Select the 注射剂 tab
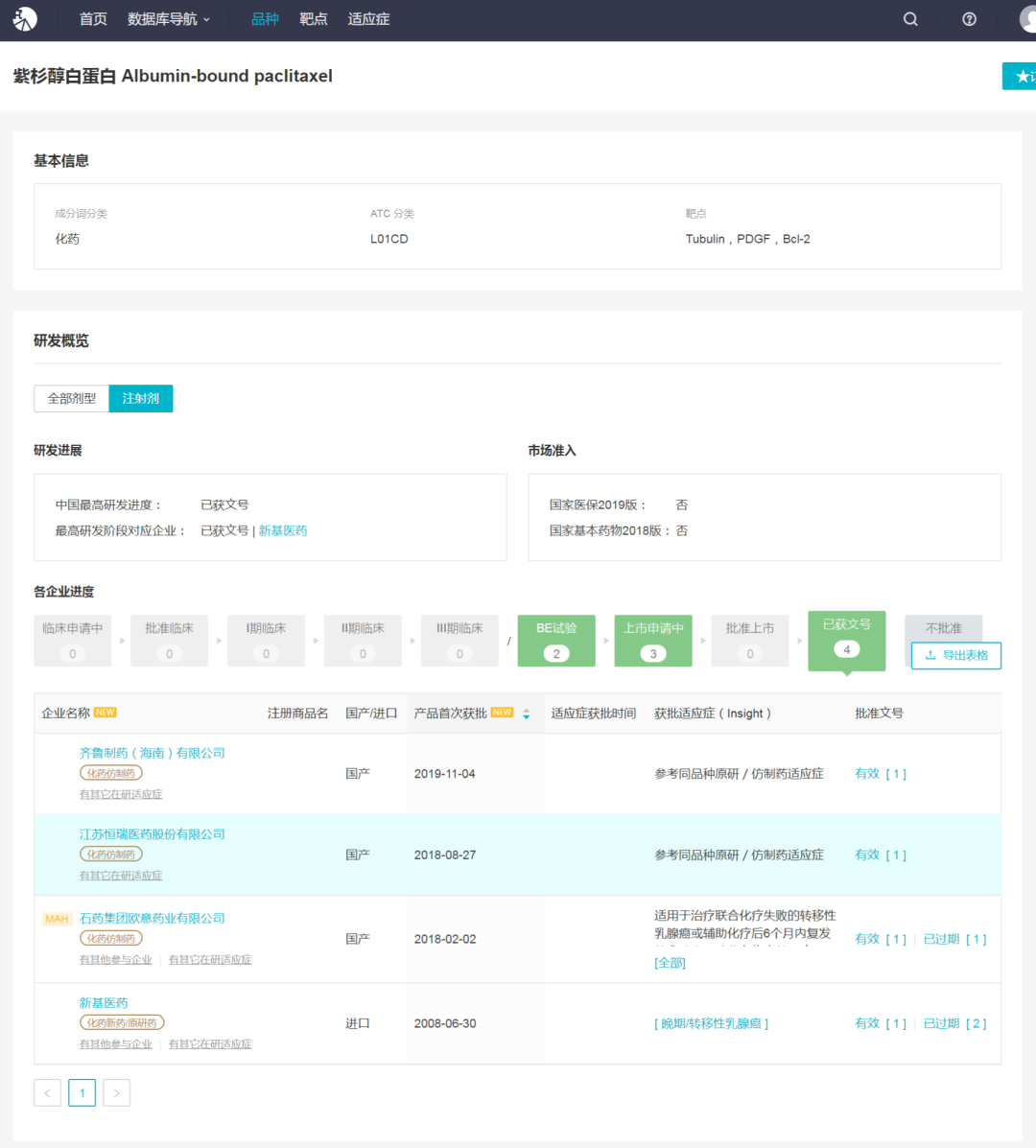Screen dimensions: 1036x1148 point(141,398)
